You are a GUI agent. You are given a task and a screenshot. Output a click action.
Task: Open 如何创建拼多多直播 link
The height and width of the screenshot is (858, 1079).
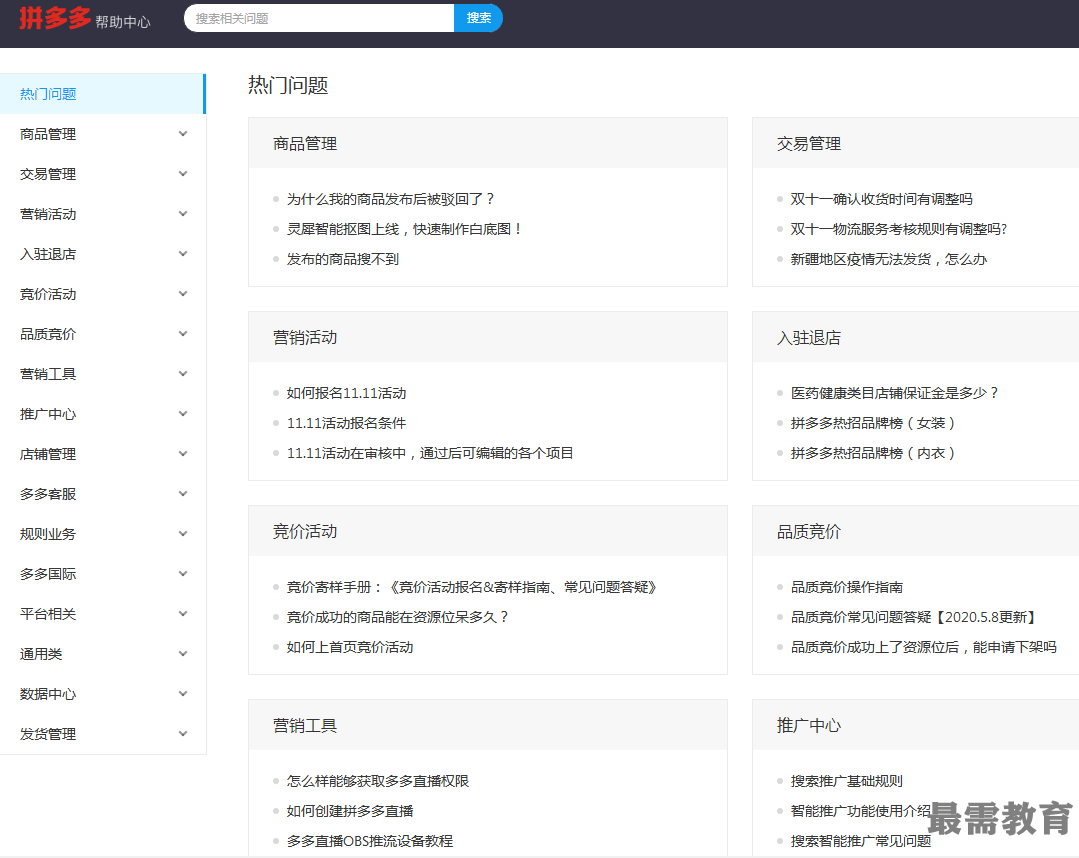(x=350, y=811)
